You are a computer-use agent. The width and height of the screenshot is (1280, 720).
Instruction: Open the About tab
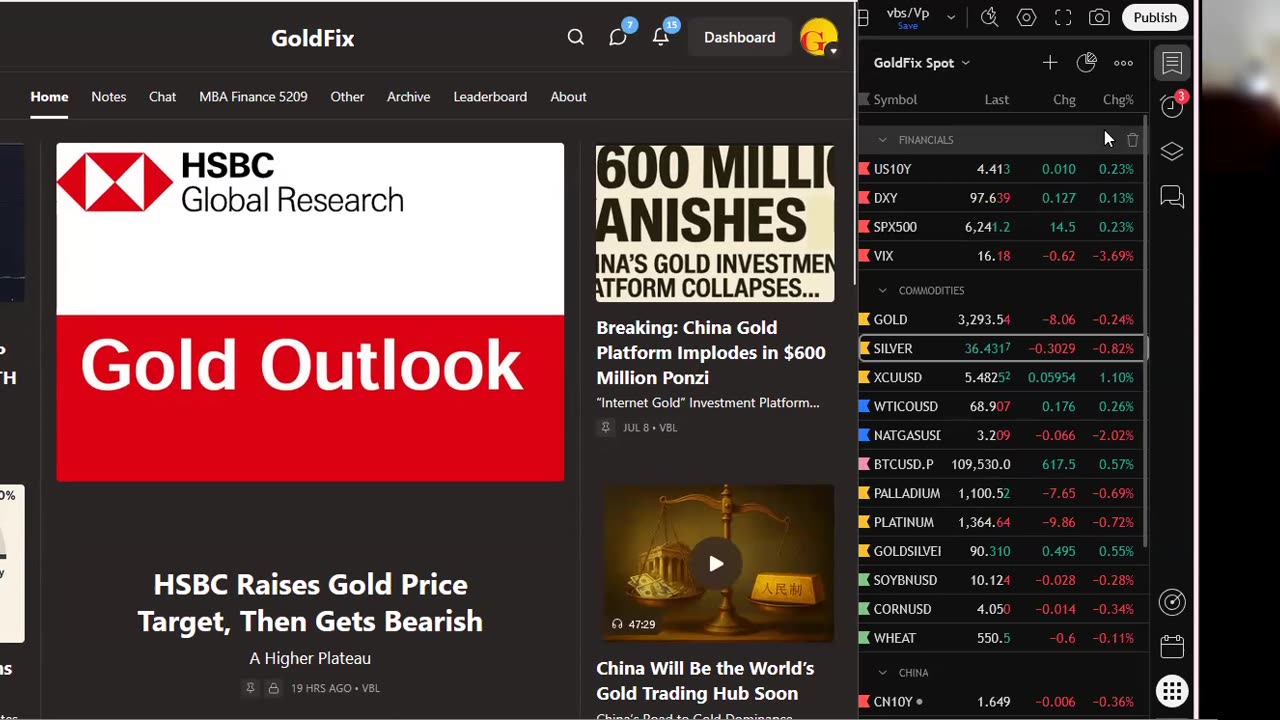[568, 97]
